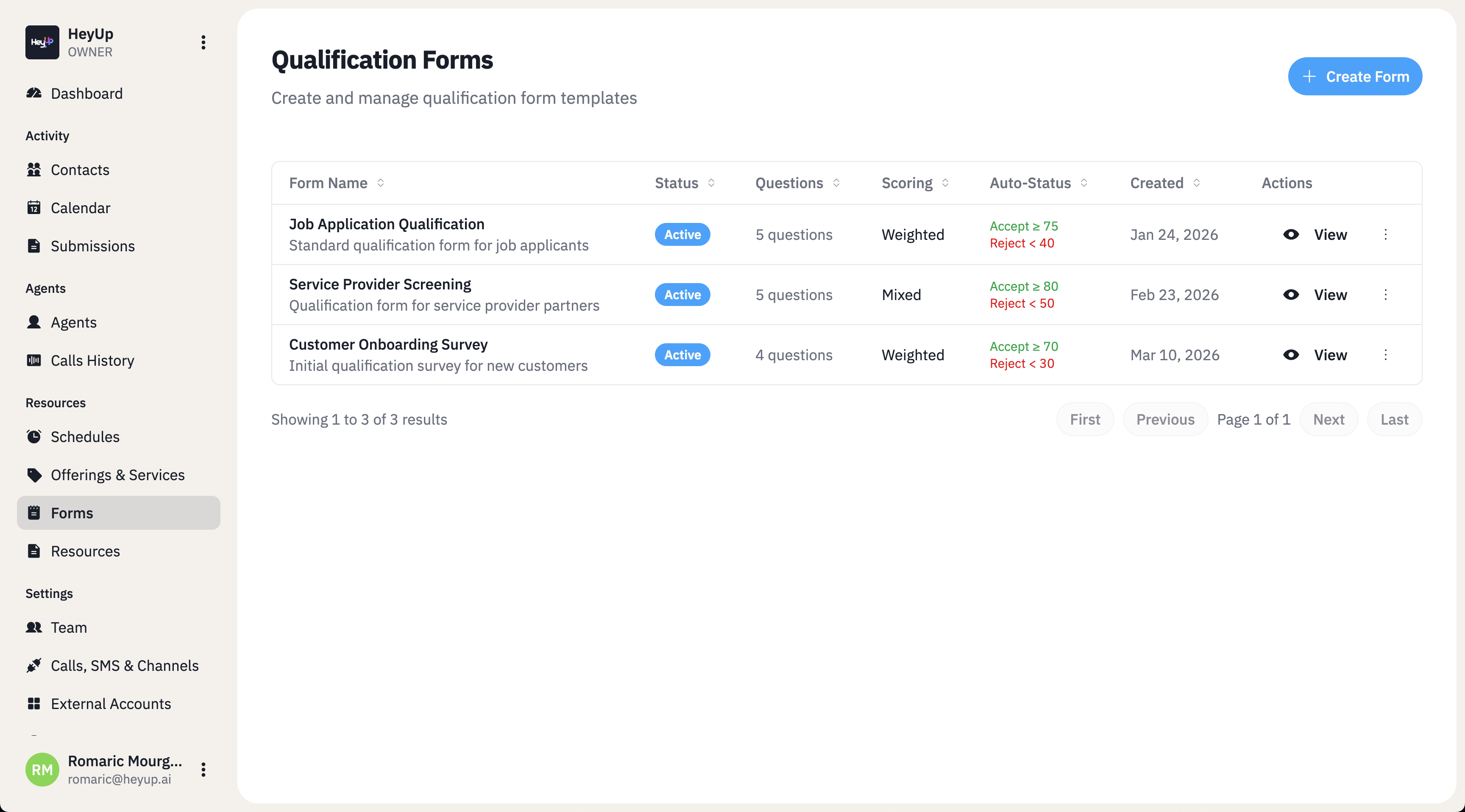Open HeyUp workspace three-dot menu

point(203,43)
